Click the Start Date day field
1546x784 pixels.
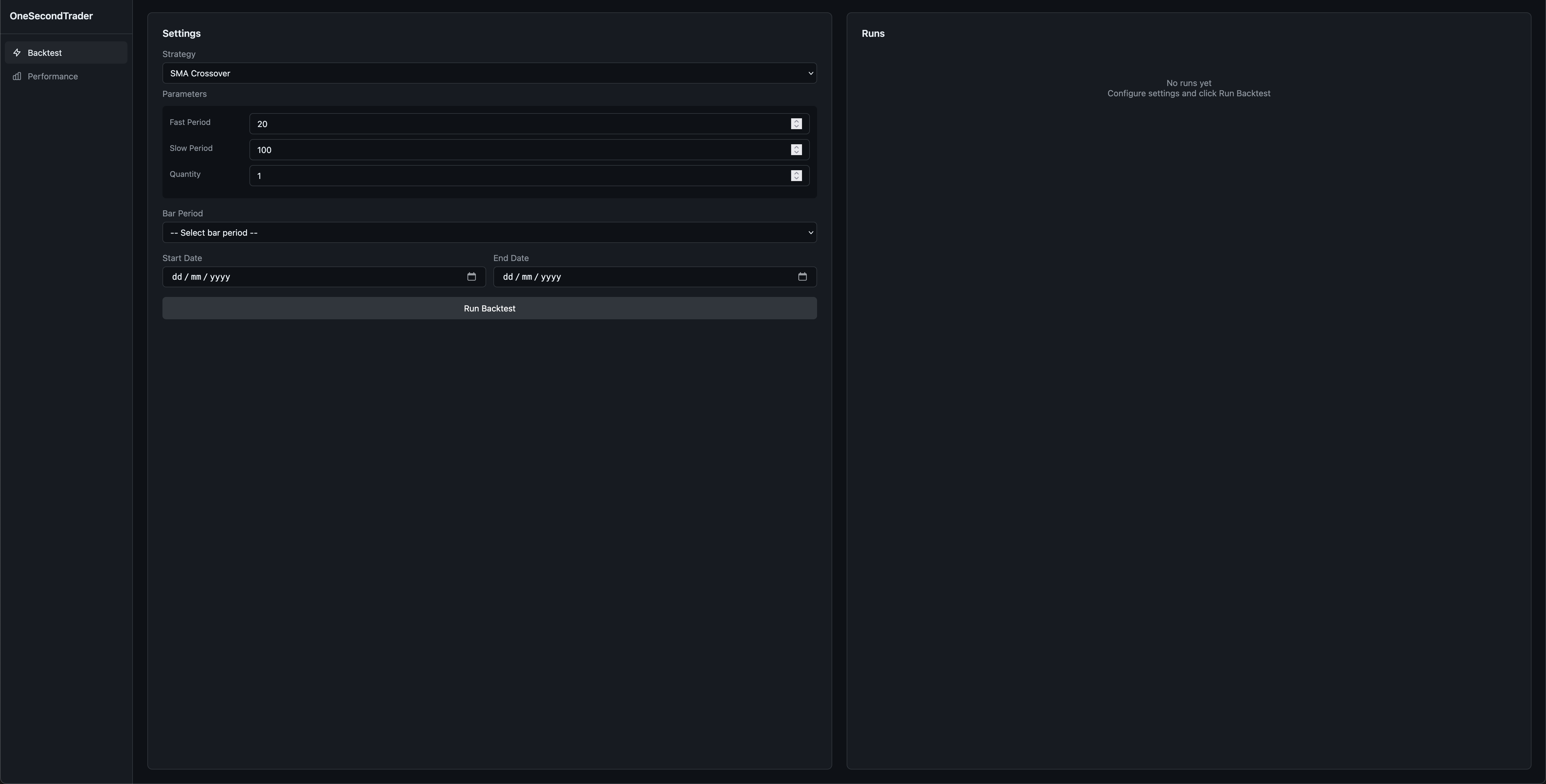point(176,276)
